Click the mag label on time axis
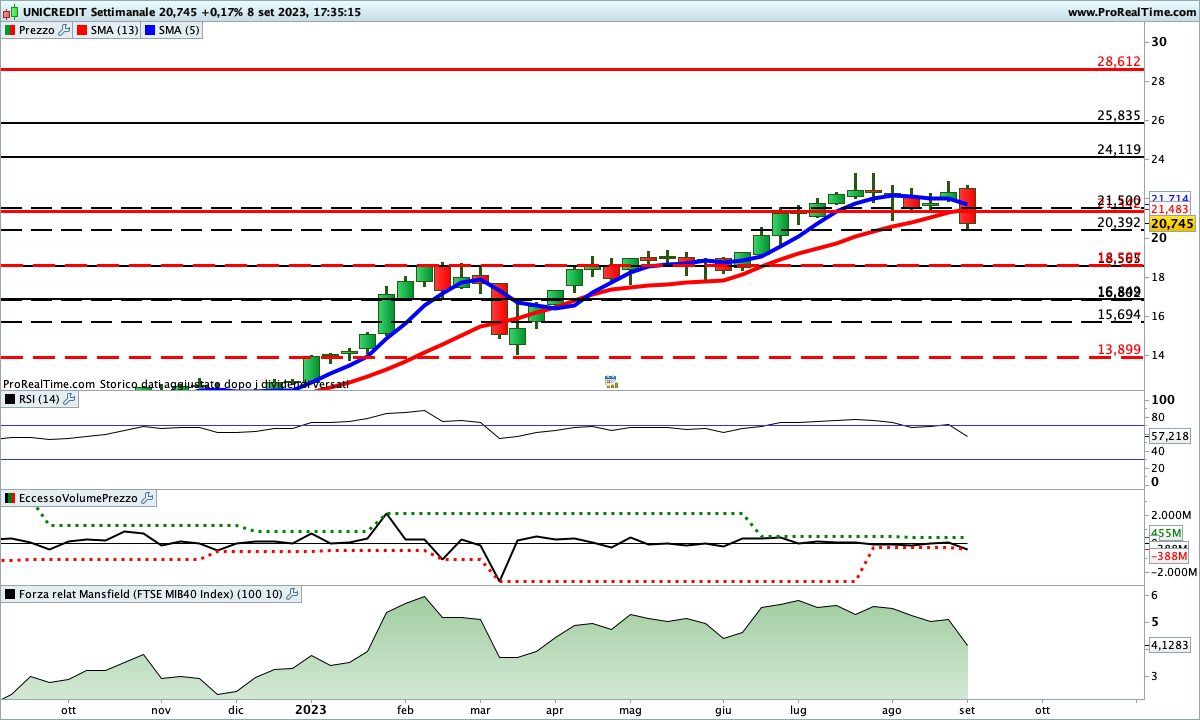The height and width of the screenshot is (720, 1200). coord(629,709)
